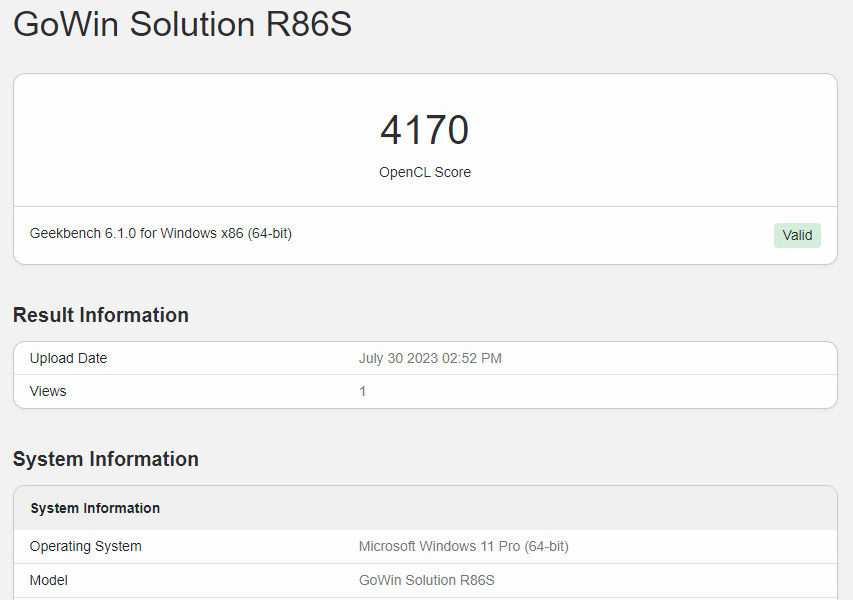Select the Model value GoWin Solution R86S

tap(426, 580)
